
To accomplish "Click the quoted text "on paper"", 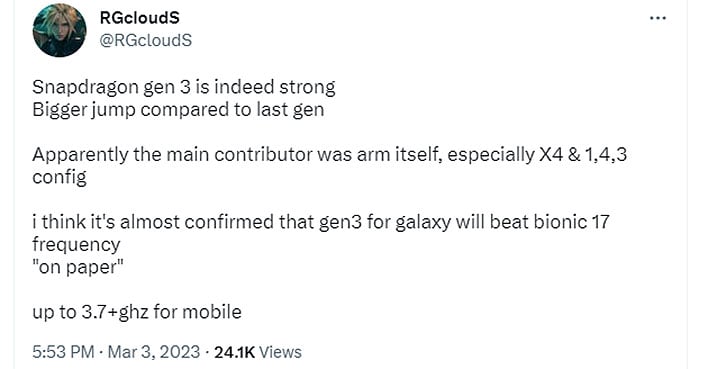I will [78, 267].
